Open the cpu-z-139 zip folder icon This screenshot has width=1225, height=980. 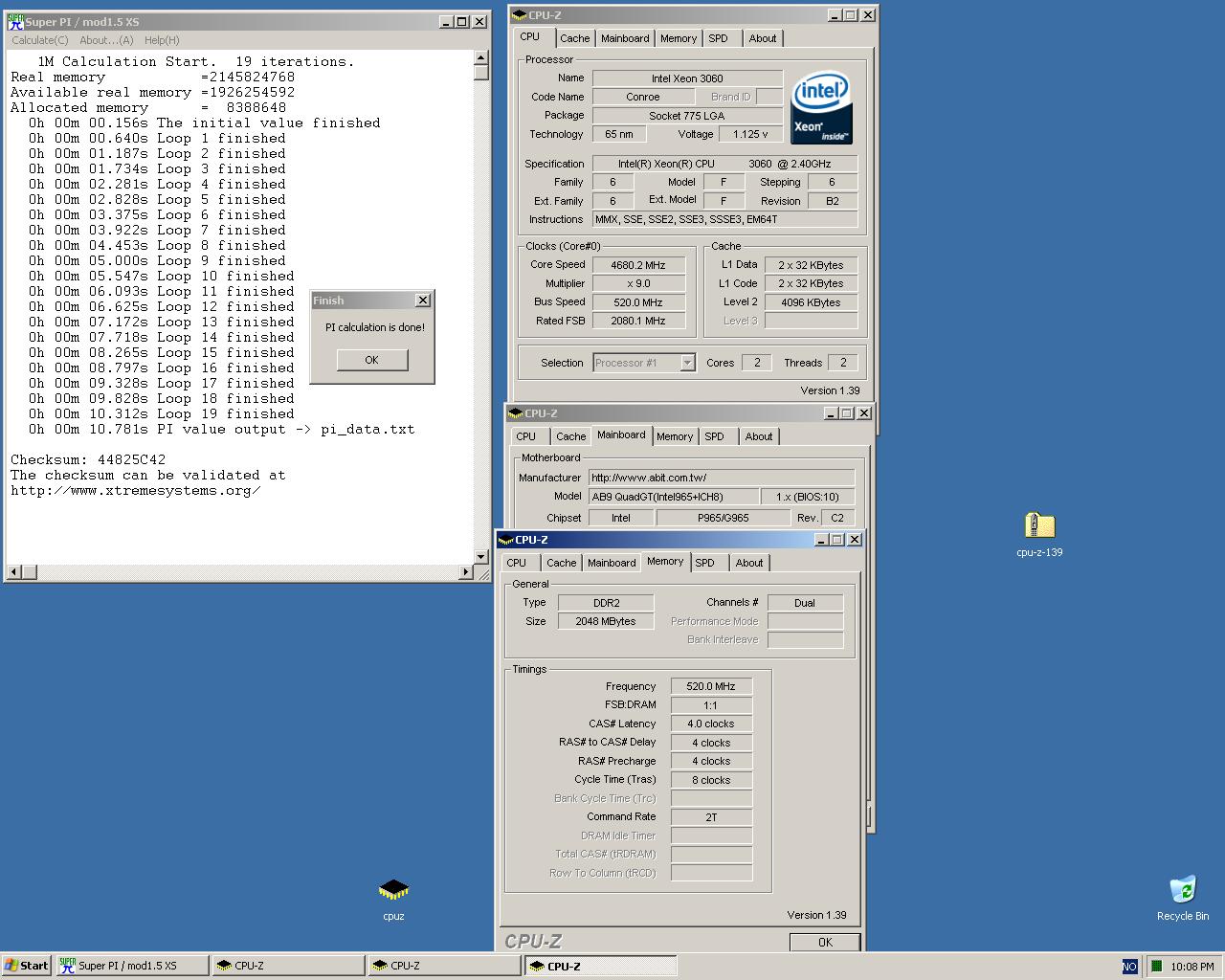[x=1039, y=525]
